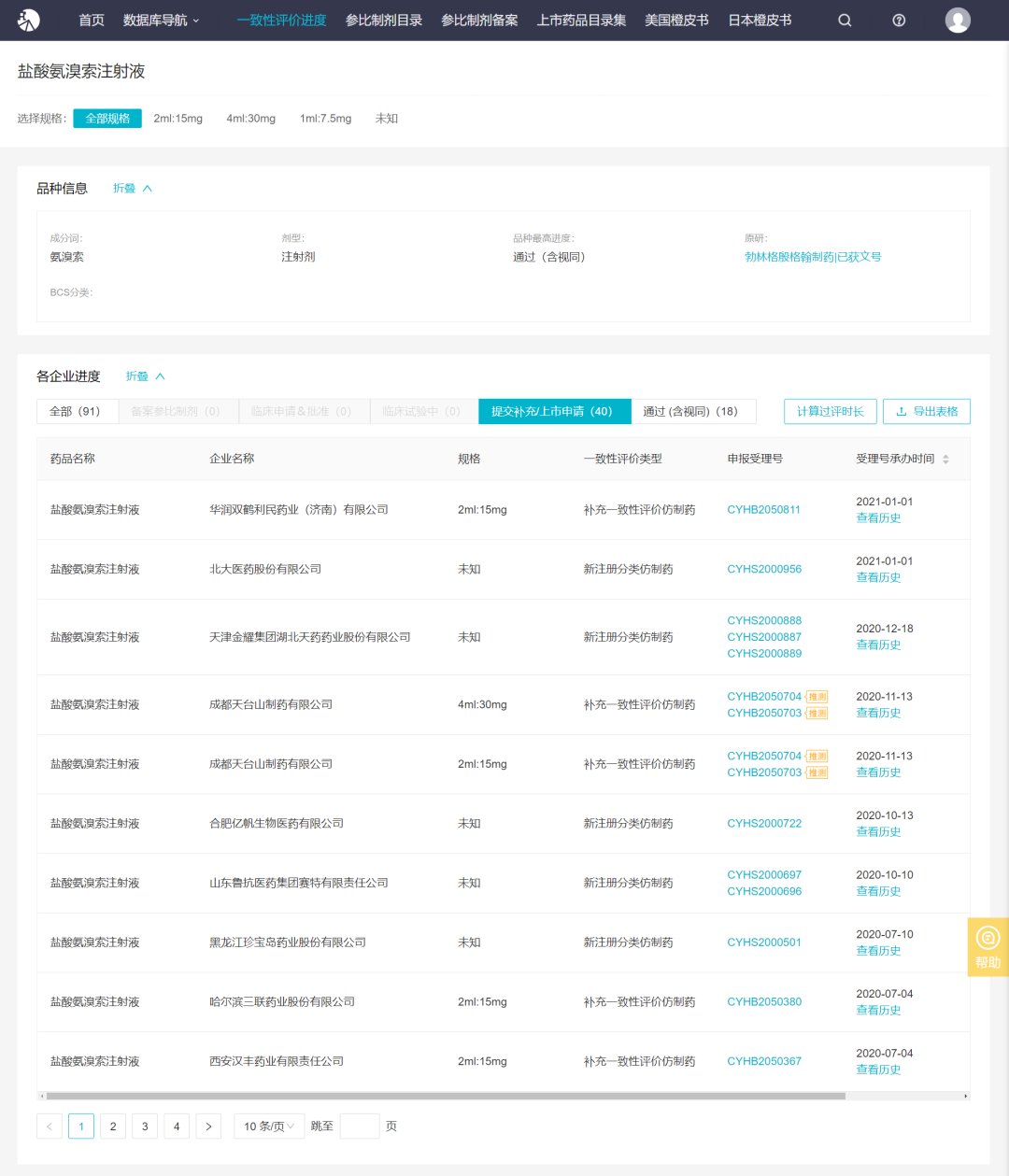Click the horizontal table scrollbar

(446, 1096)
